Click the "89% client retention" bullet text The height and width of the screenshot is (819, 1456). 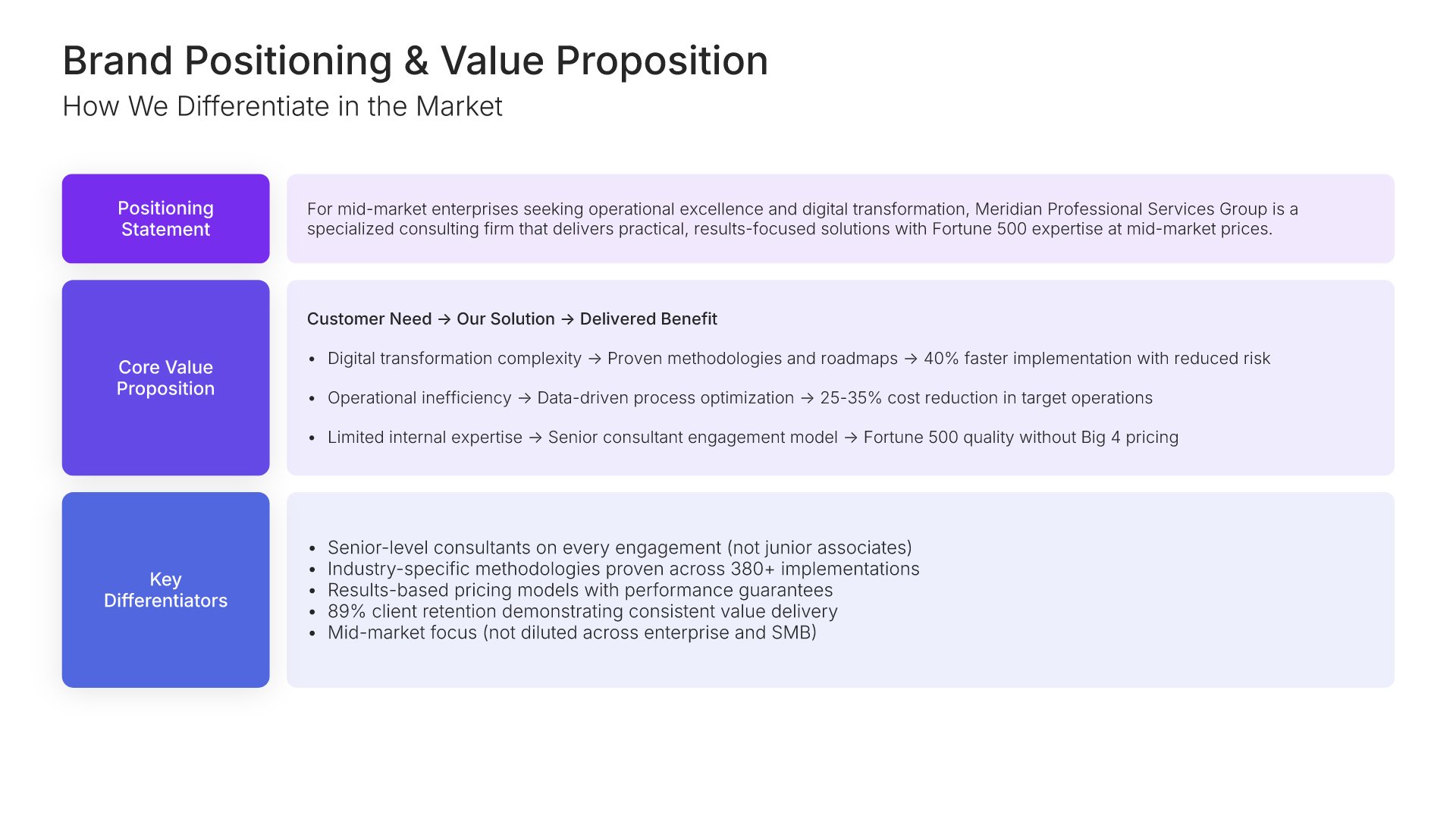click(x=582, y=611)
